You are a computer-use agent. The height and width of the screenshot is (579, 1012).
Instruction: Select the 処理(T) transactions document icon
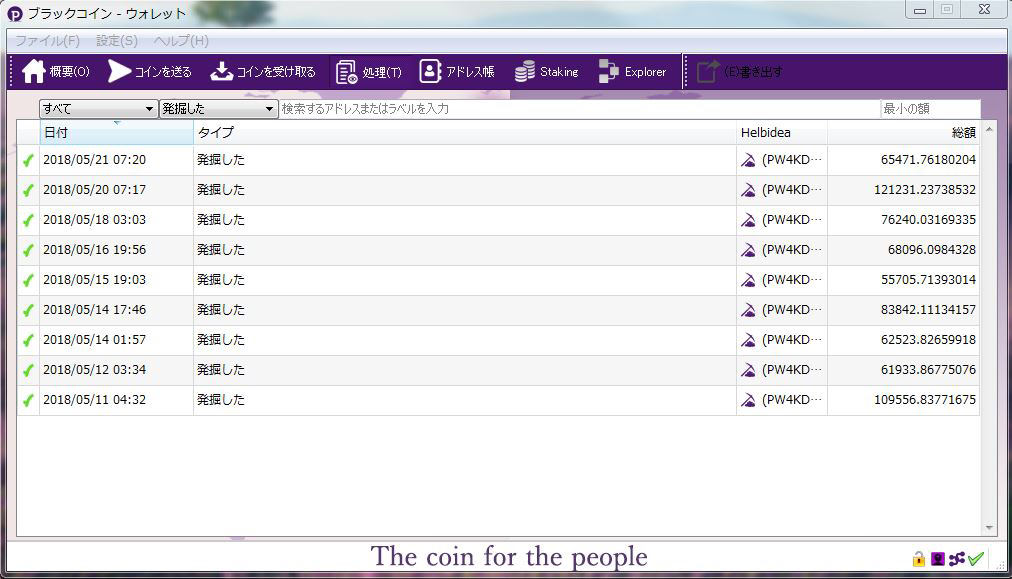347,72
